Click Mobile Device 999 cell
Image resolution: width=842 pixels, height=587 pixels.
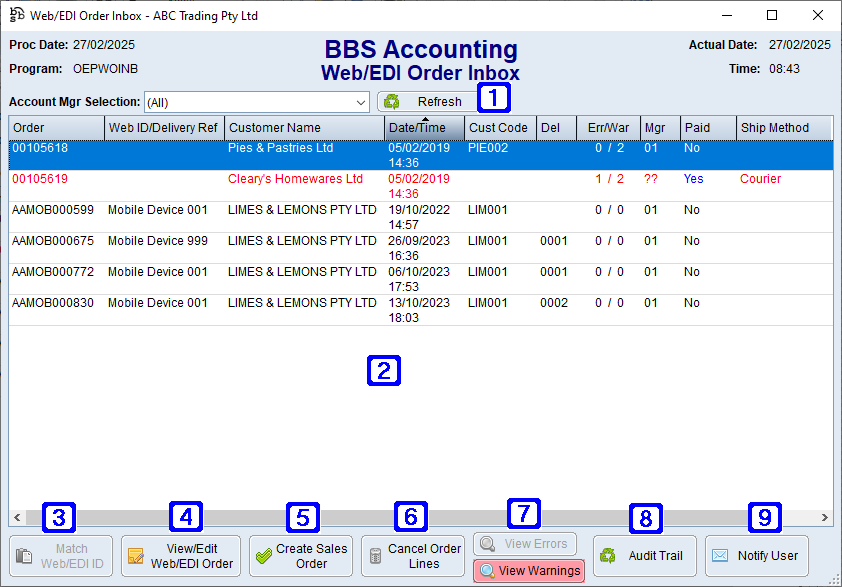(157, 241)
